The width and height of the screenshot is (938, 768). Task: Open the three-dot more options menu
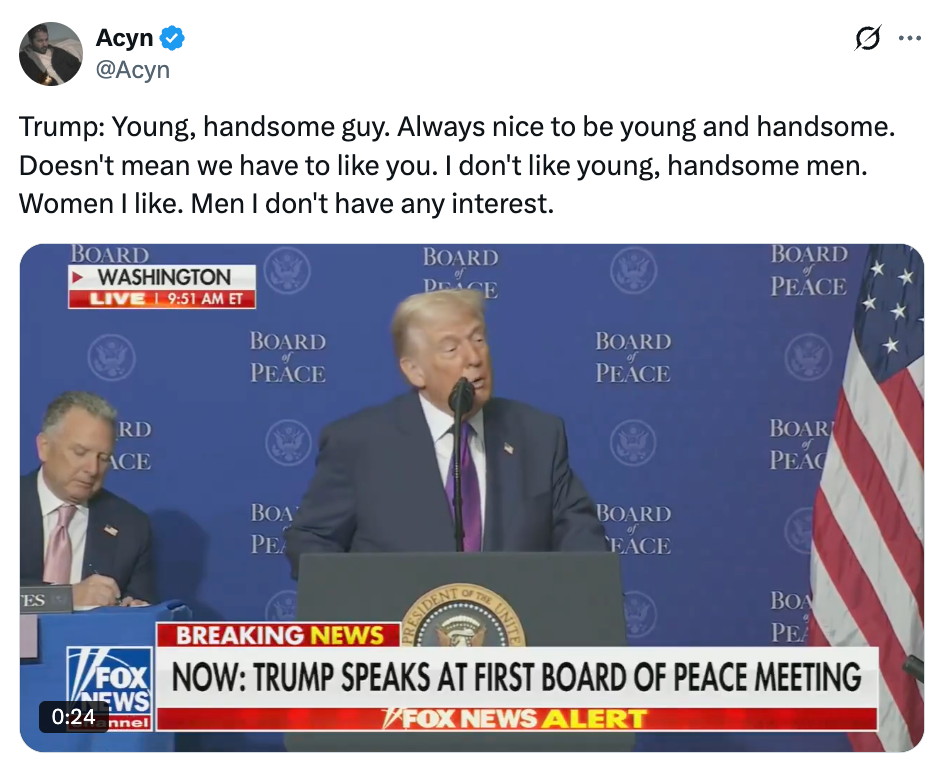[910, 38]
